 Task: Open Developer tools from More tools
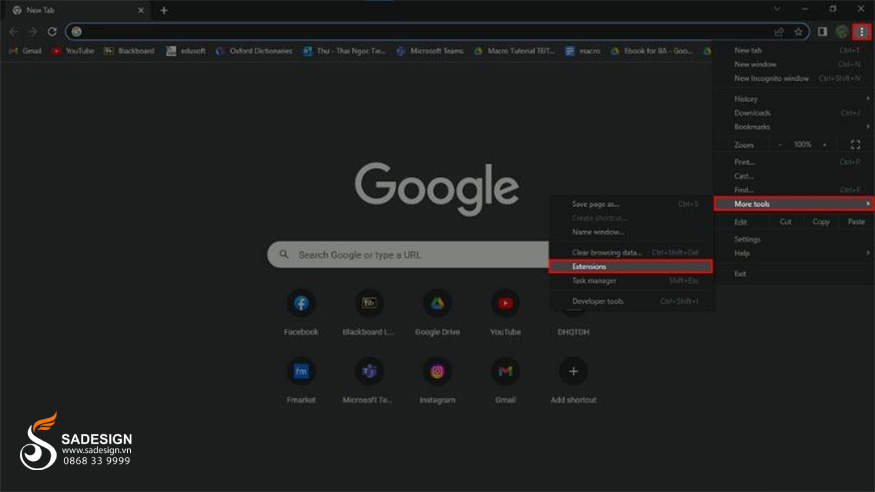pos(631,301)
